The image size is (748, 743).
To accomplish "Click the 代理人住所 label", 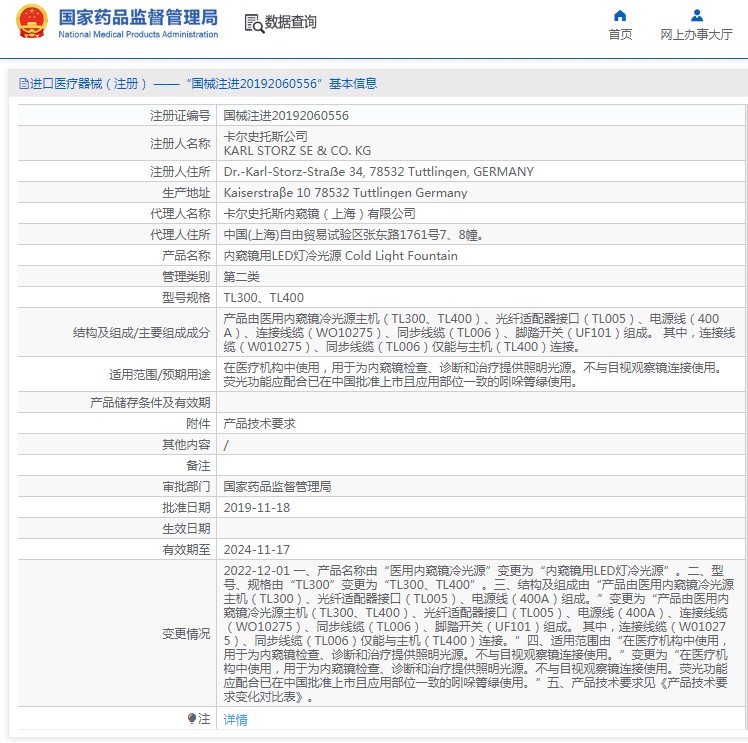I will [180, 235].
